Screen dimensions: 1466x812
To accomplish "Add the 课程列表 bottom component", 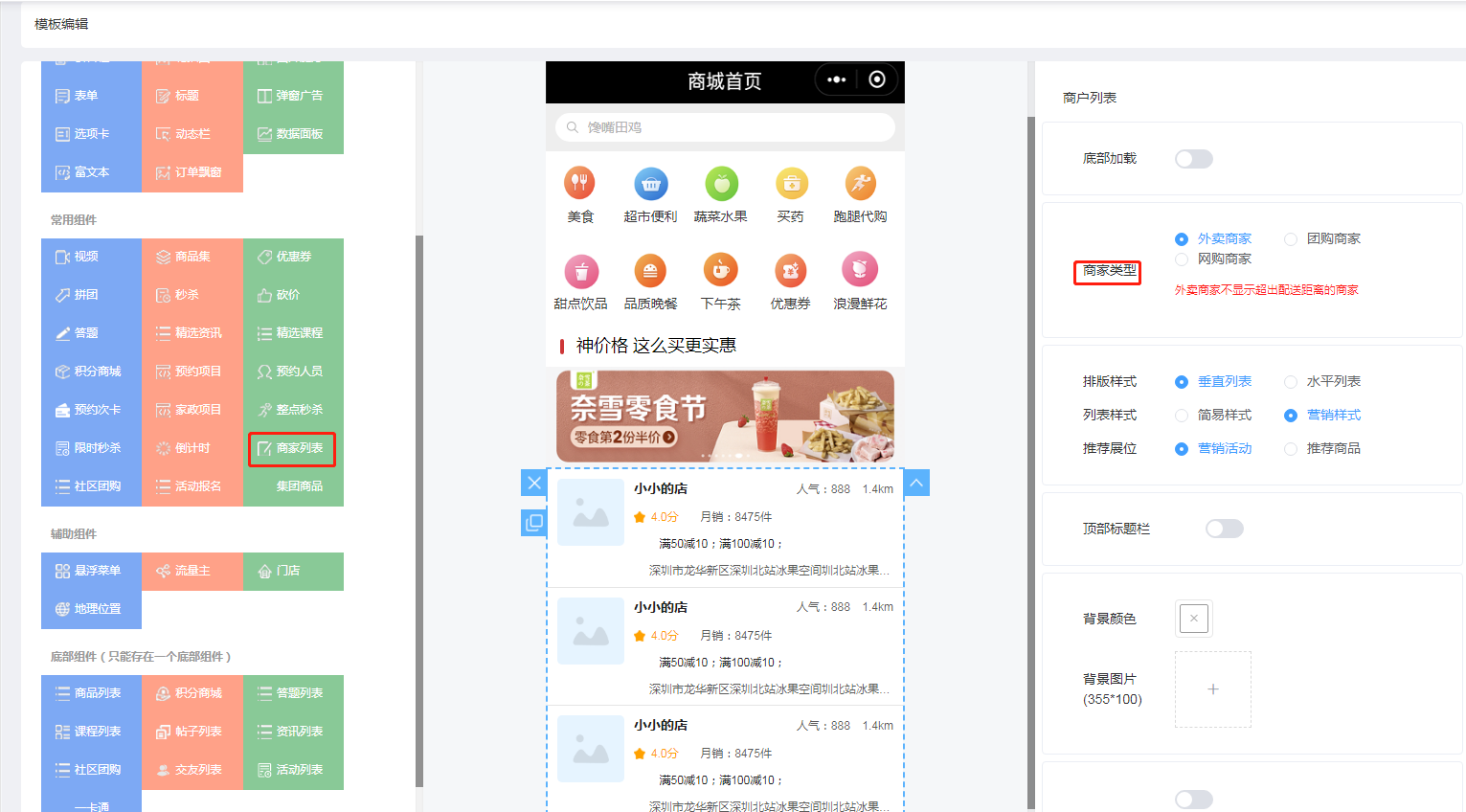I will pos(91,732).
